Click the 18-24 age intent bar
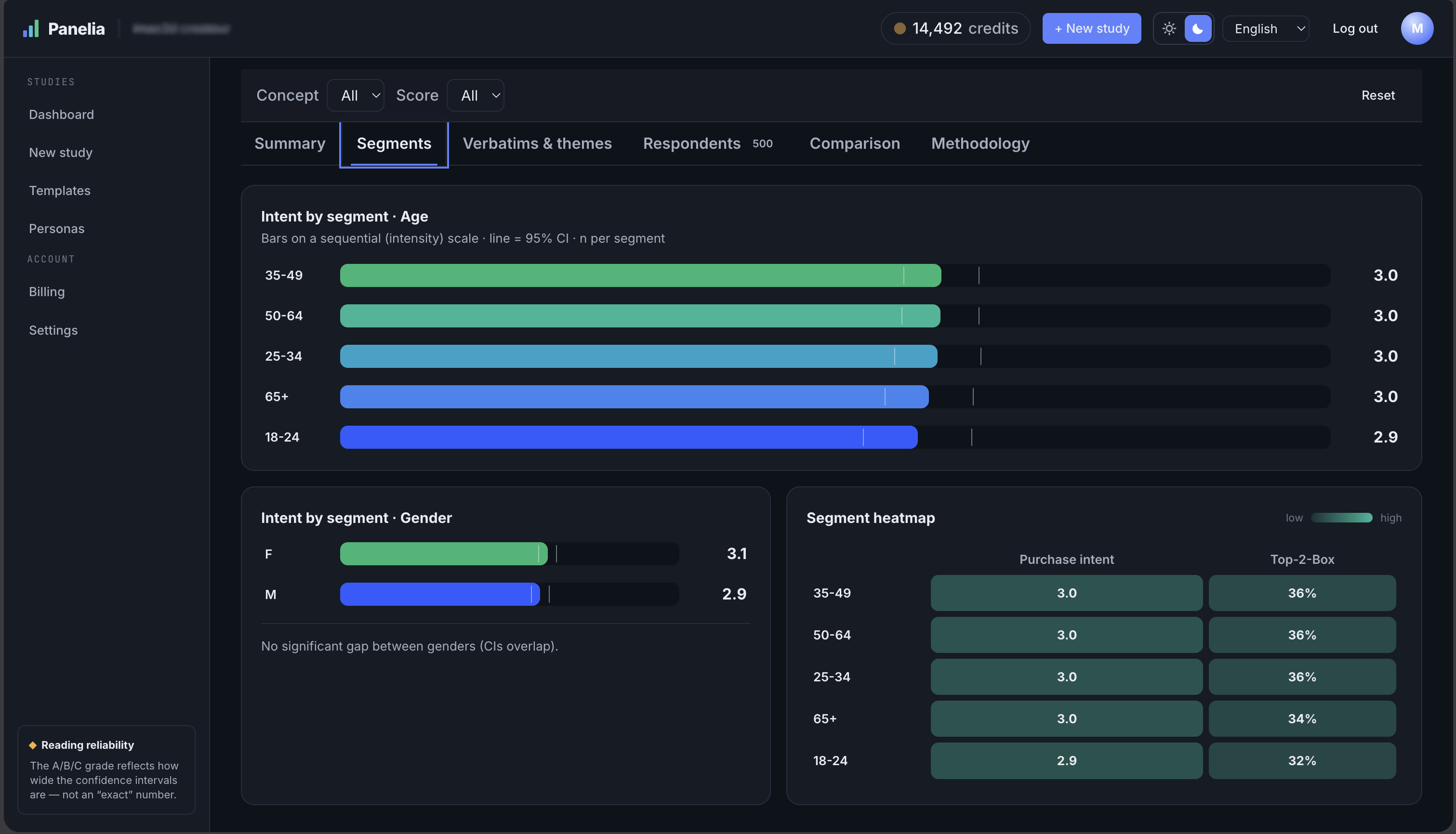Image resolution: width=1456 pixels, height=834 pixels. (629, 437)
